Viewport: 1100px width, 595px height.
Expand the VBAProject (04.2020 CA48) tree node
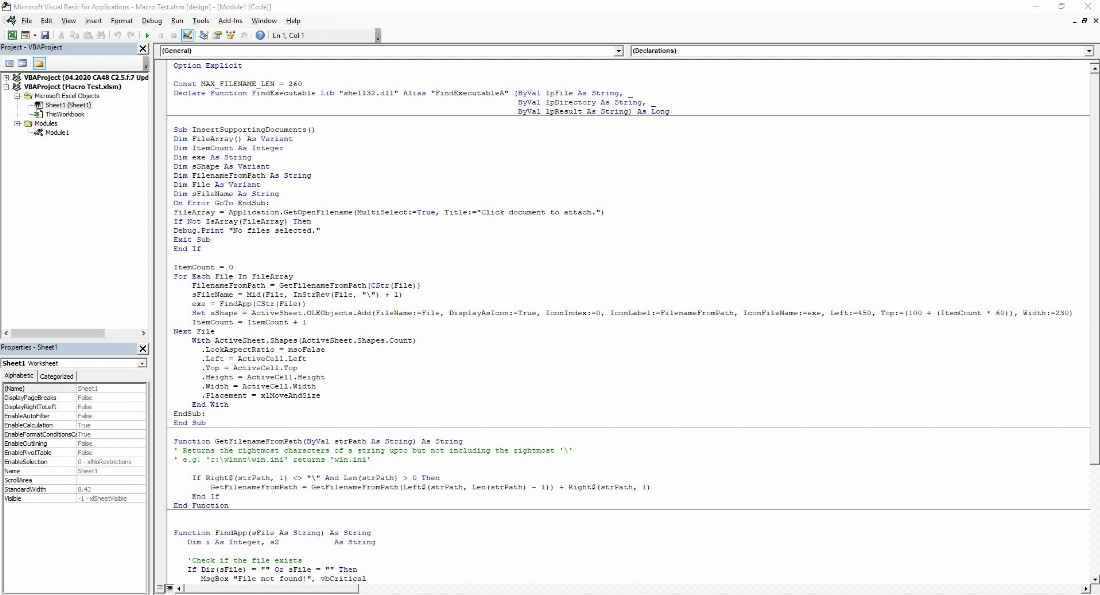coord(7,78)
